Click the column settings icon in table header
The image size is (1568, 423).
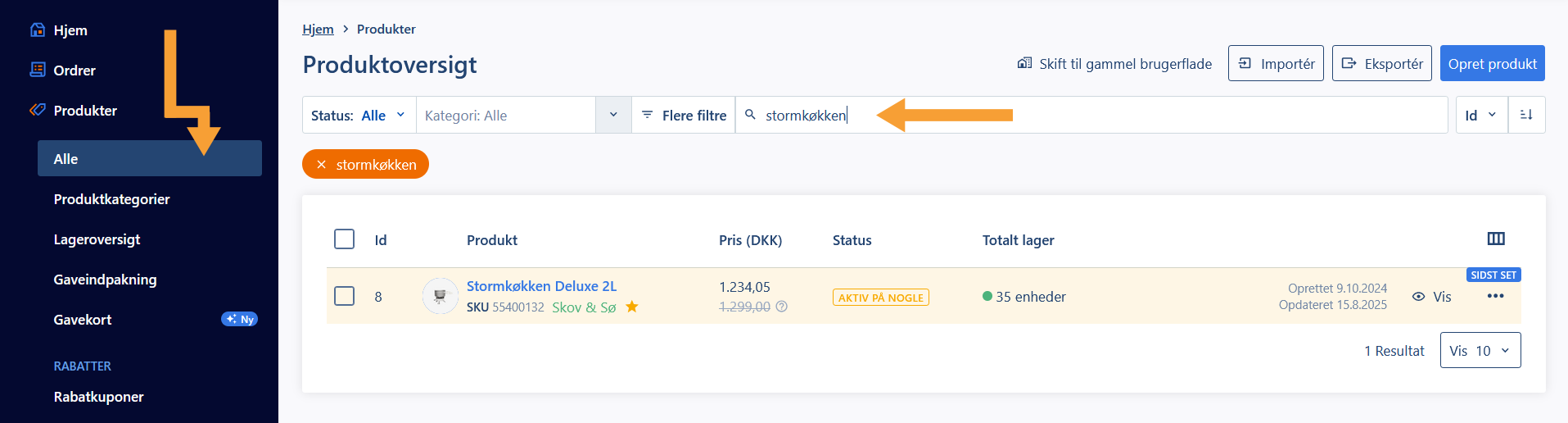pyautogui.click(x=1495, y=239)
